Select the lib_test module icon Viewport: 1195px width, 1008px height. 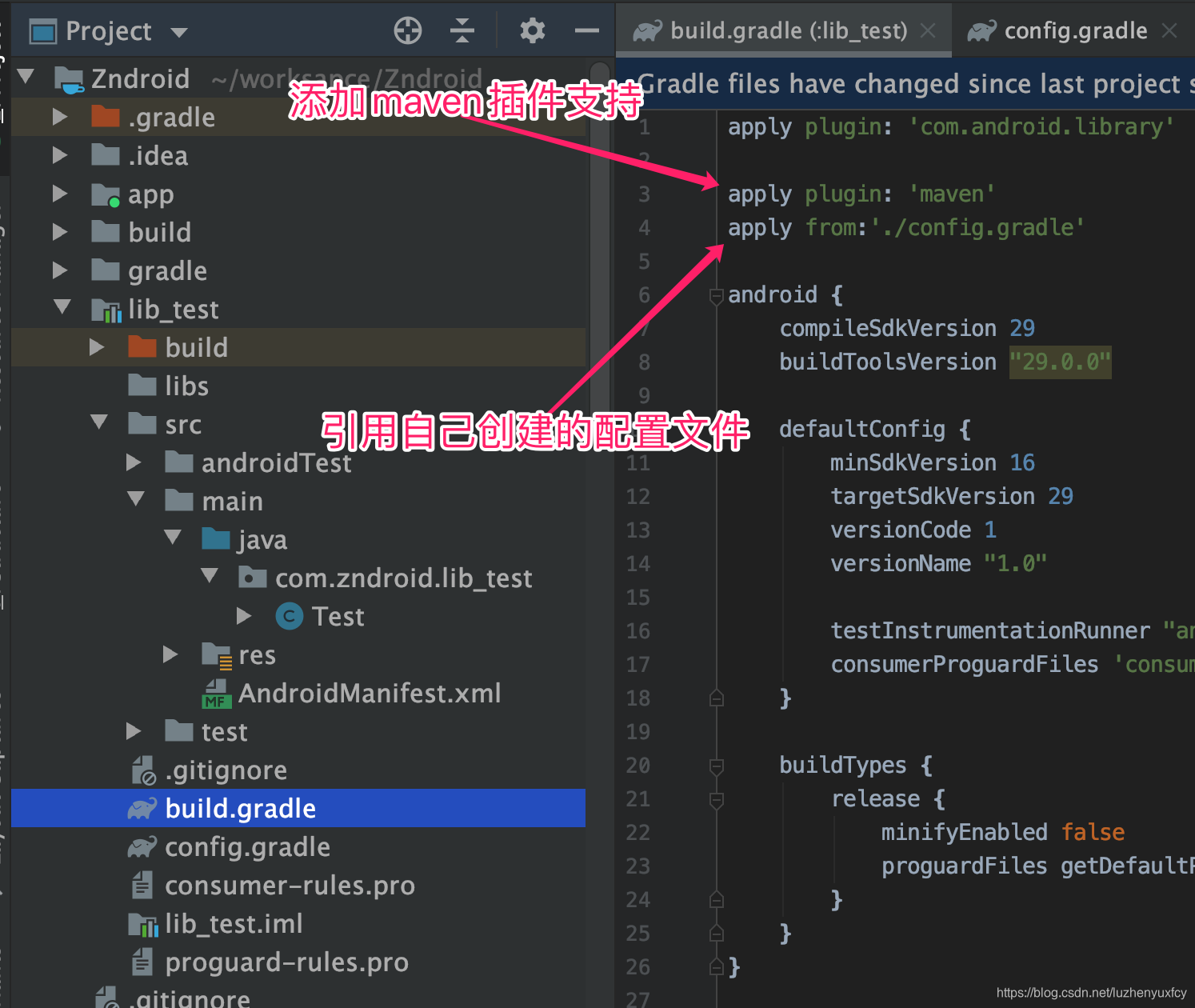tap(106, 310)
